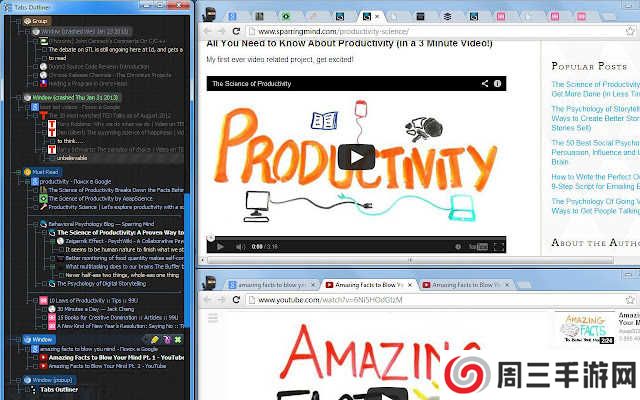Toggle fullscreen on the Productivity video

click(x=497, y=245)
